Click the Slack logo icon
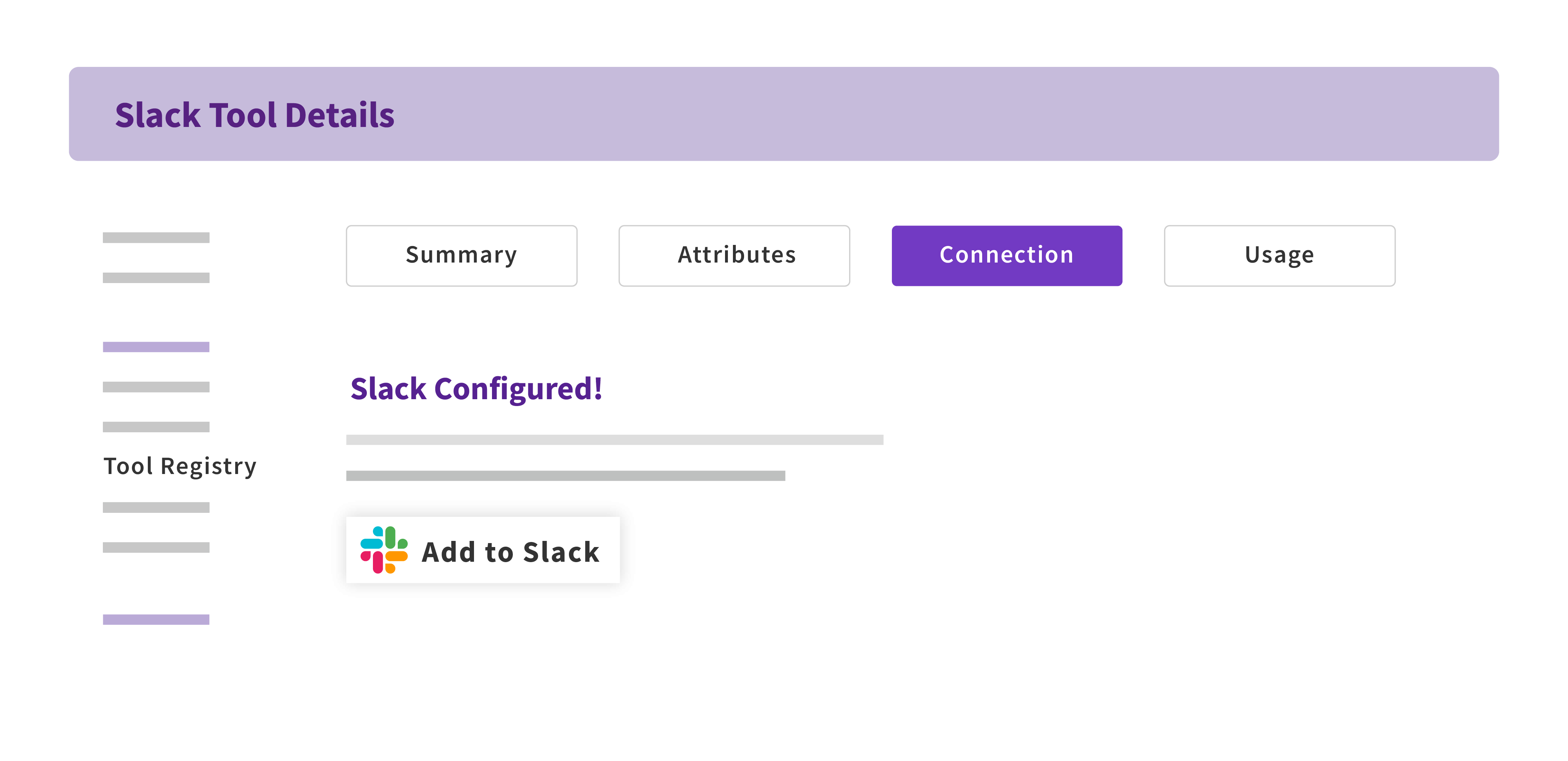1568x761 pixels. point(383,550)
